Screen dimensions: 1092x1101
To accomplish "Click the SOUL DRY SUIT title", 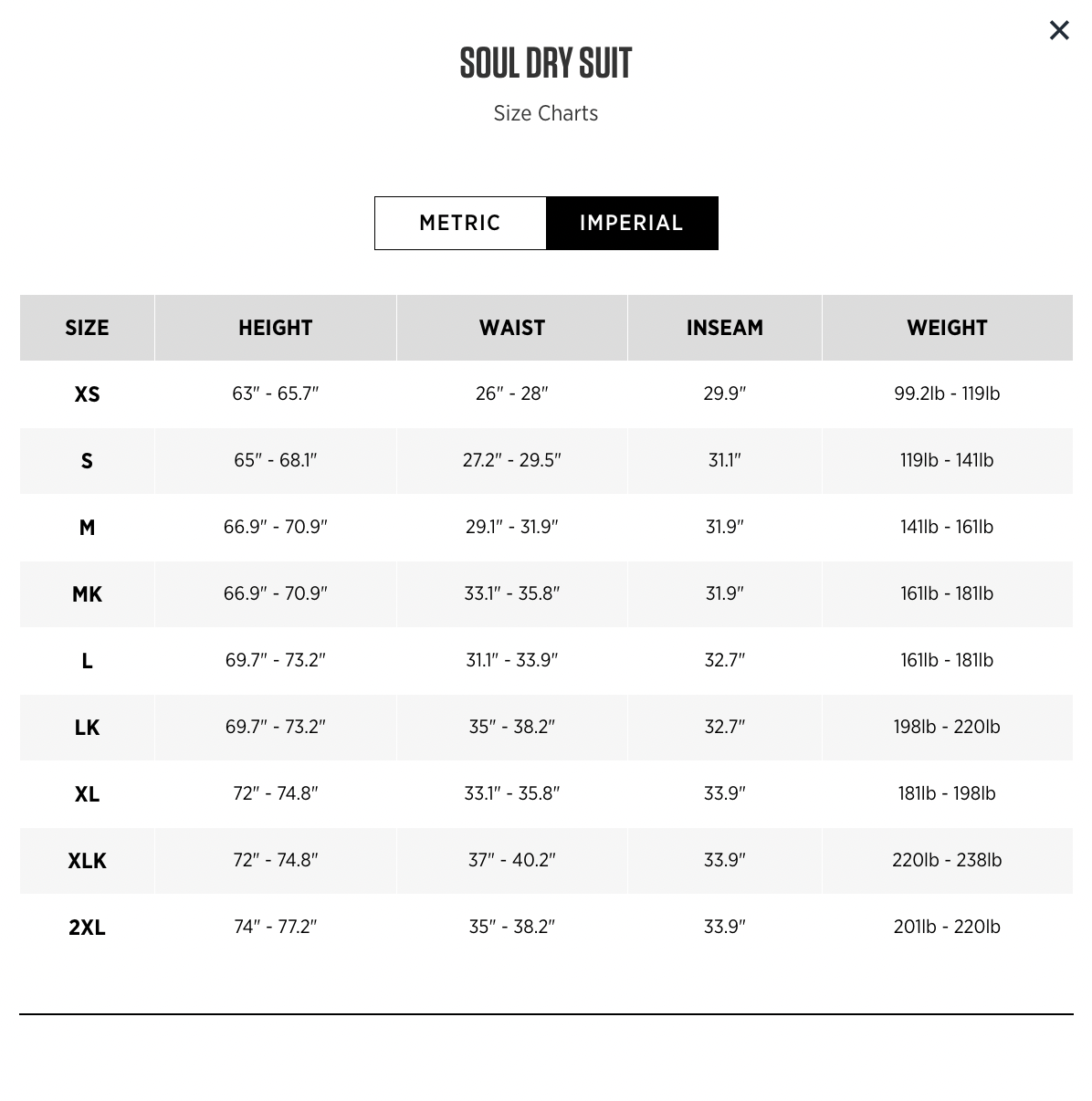I will tap(545, 62).
